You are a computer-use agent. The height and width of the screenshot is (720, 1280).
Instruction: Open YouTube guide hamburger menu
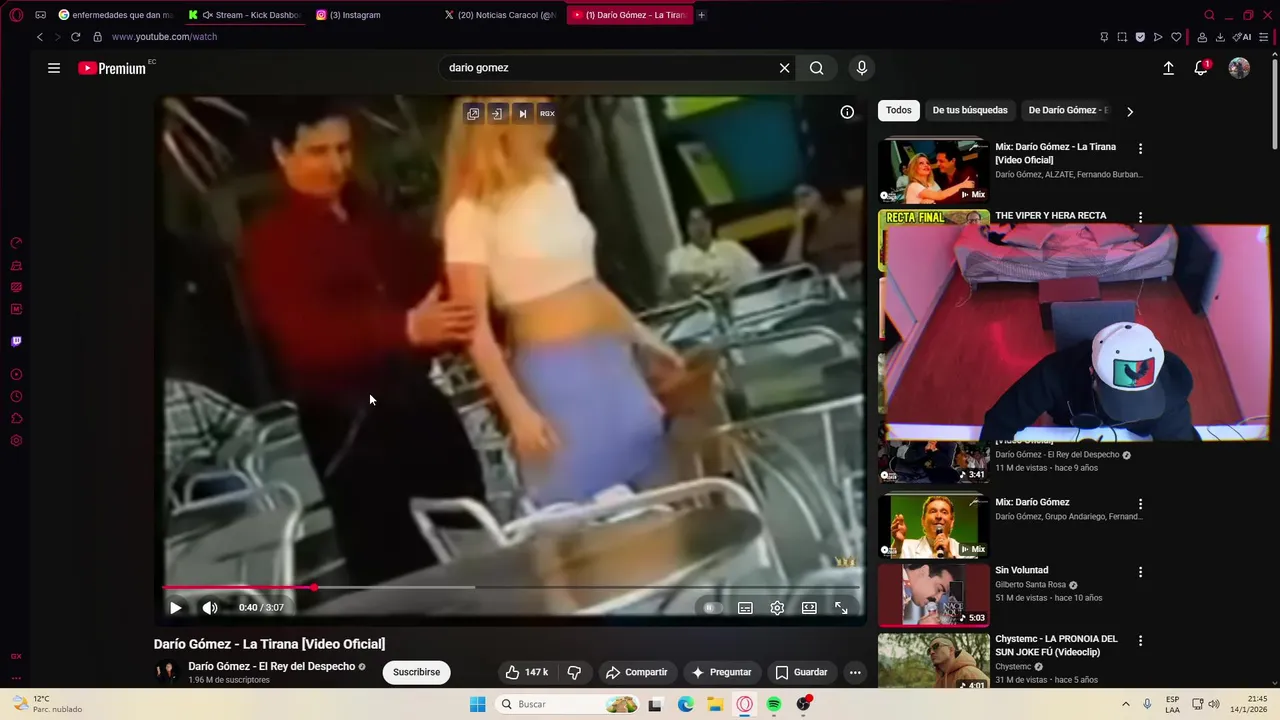[x=54, y=68]
